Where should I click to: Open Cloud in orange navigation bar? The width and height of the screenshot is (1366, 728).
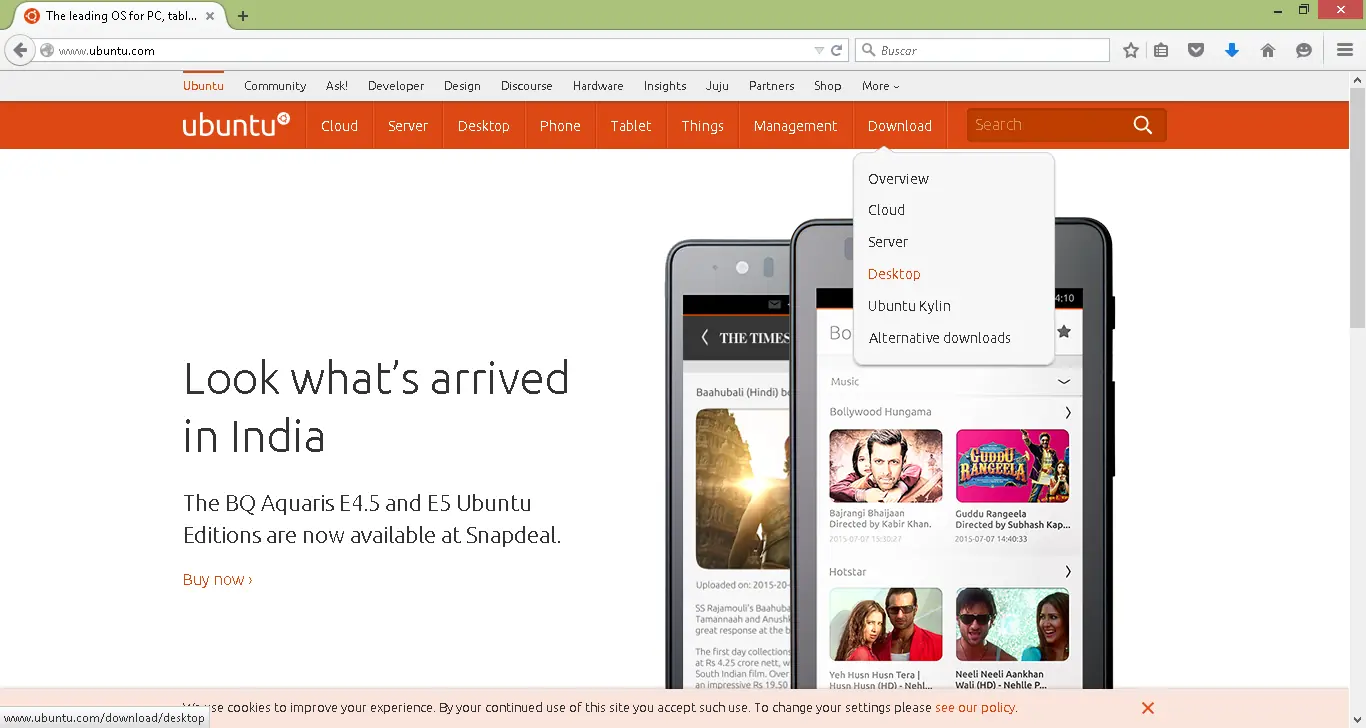point(339,126)
